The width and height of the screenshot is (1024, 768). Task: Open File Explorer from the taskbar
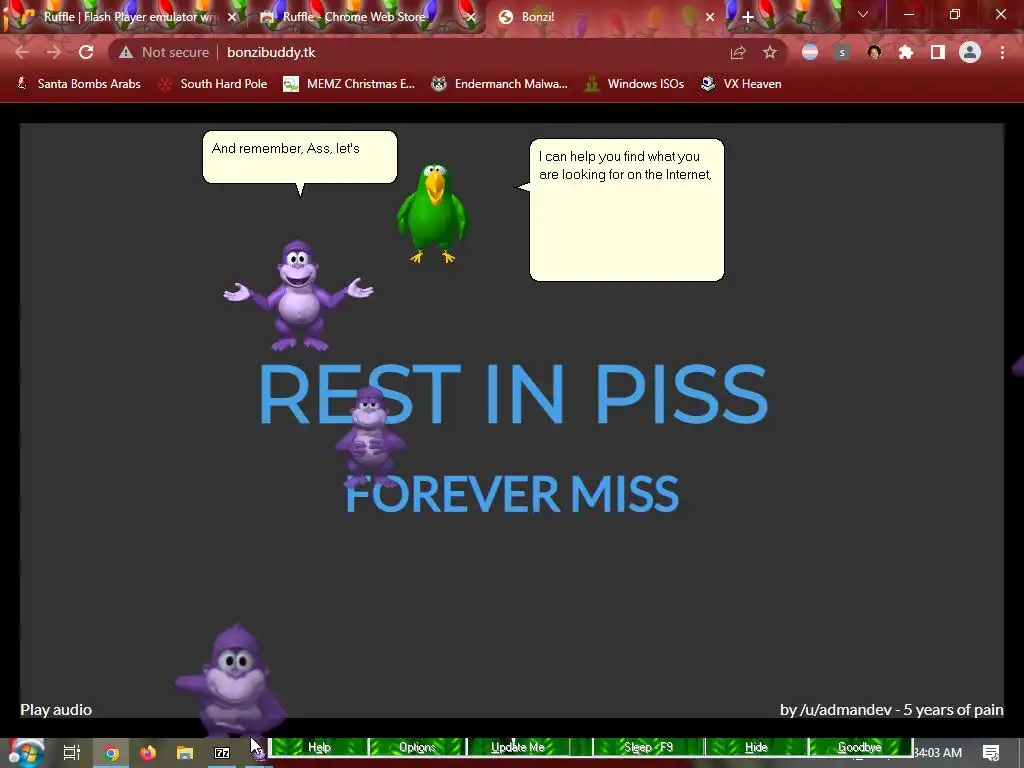pos(185,753)
